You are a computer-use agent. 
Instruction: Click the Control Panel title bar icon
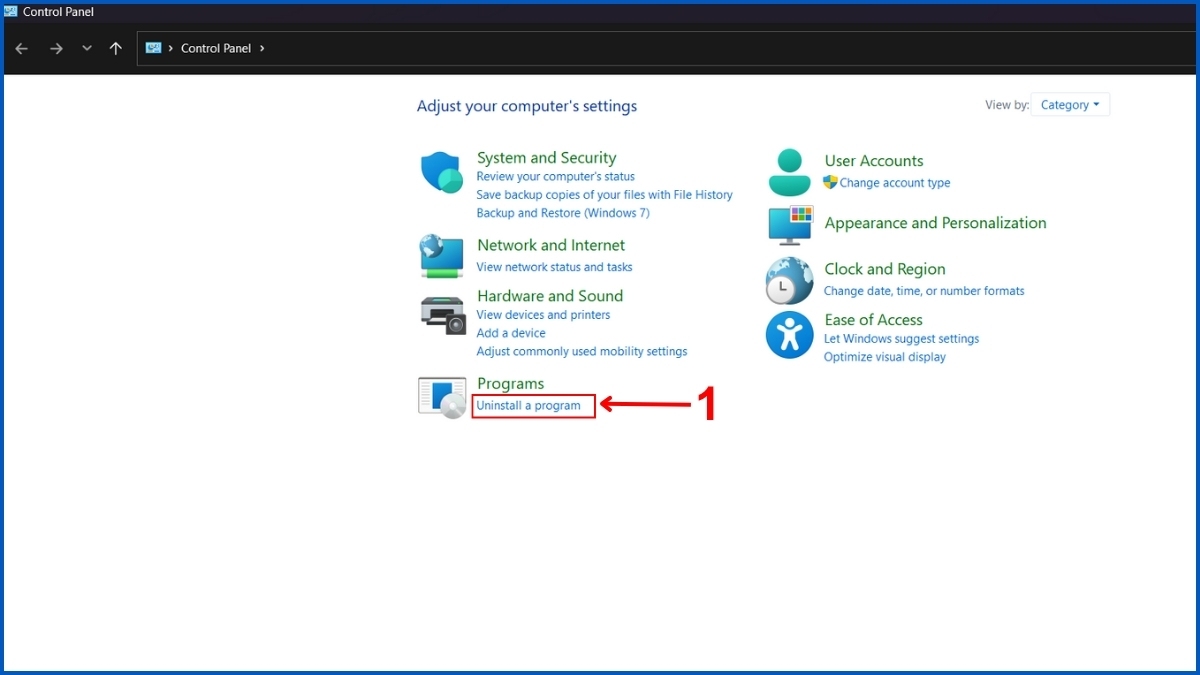11,12
